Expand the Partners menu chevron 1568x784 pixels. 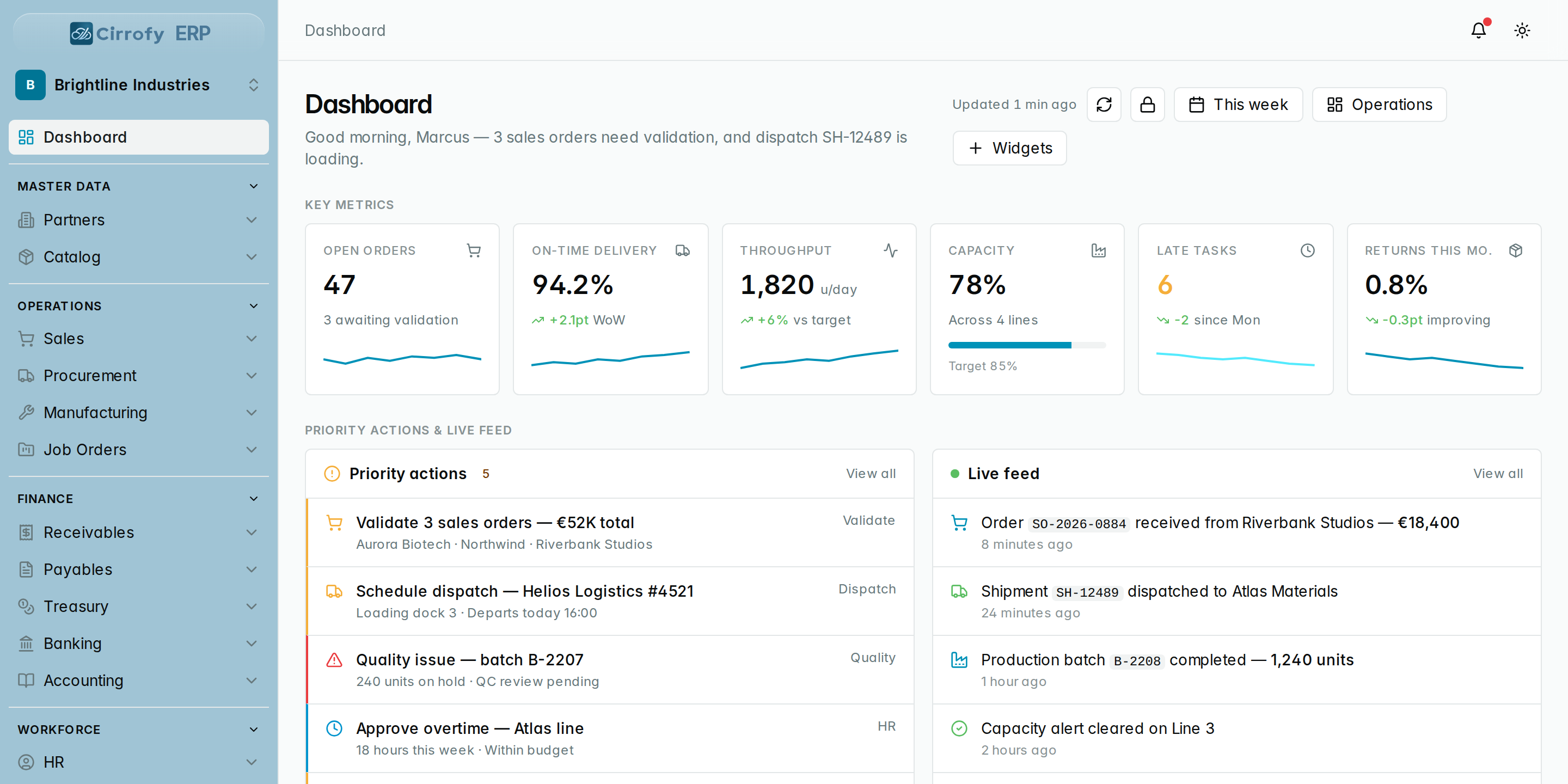252,220
